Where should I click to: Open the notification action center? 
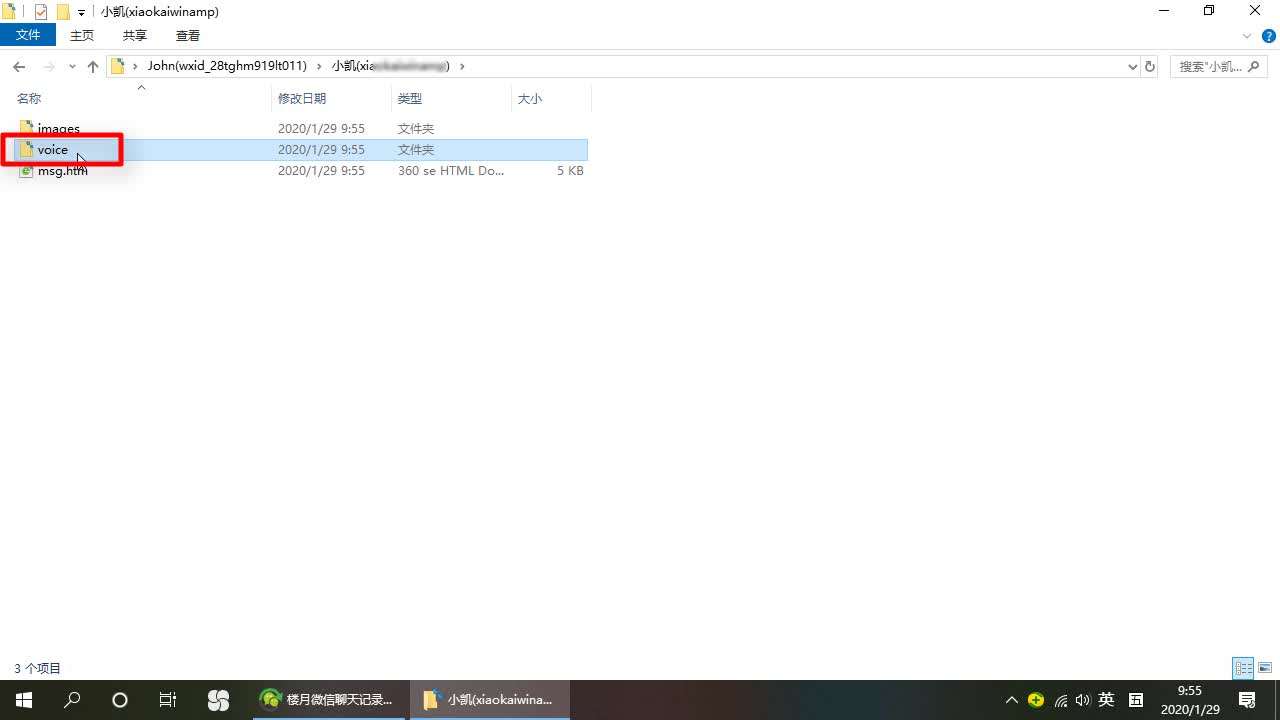[1247, 700]
